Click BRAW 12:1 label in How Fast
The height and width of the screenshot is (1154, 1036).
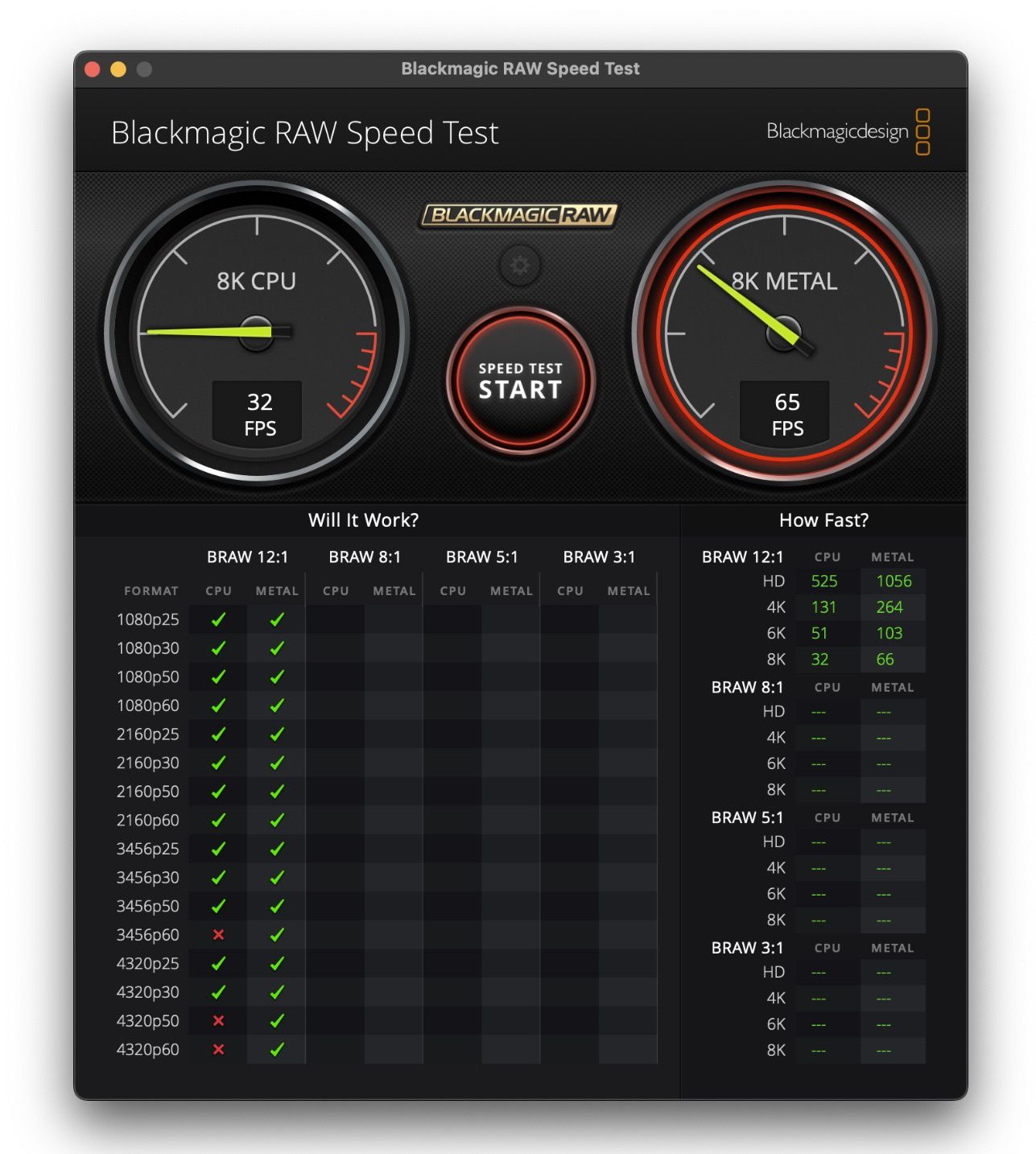[742, 557]
